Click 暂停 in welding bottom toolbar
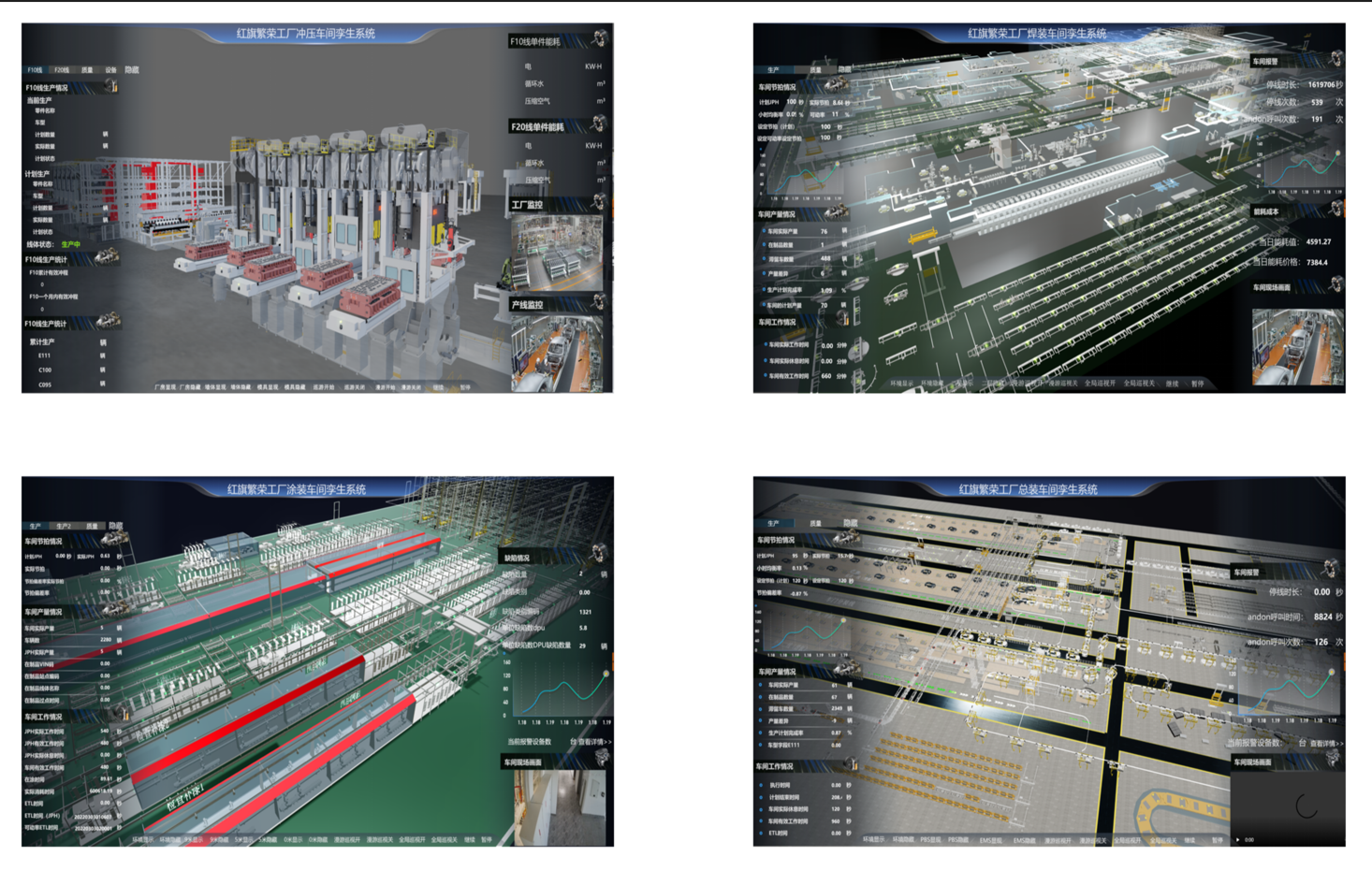Image resolution: width=1372 pixels, height=871 pixels. click(1197, 383)
